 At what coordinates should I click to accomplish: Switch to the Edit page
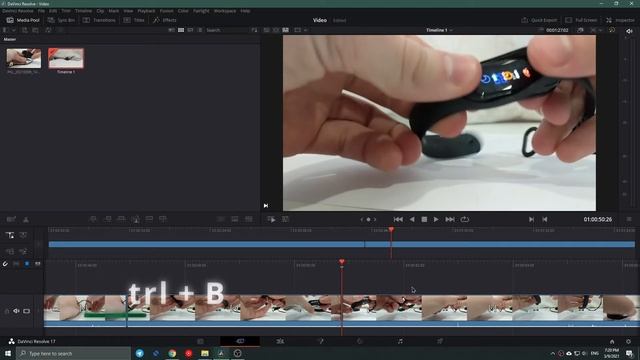point(280,341)
